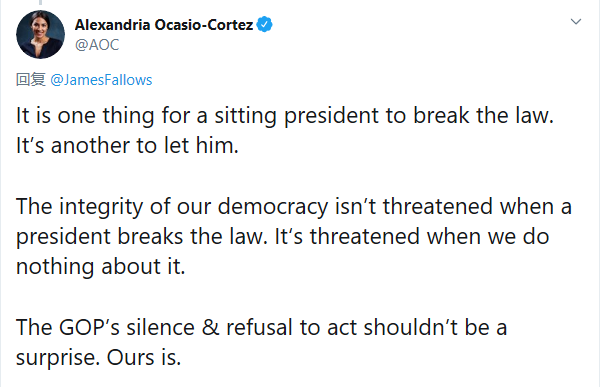
Task: Open the tweet options chevron menu
Action: point(576,22)
